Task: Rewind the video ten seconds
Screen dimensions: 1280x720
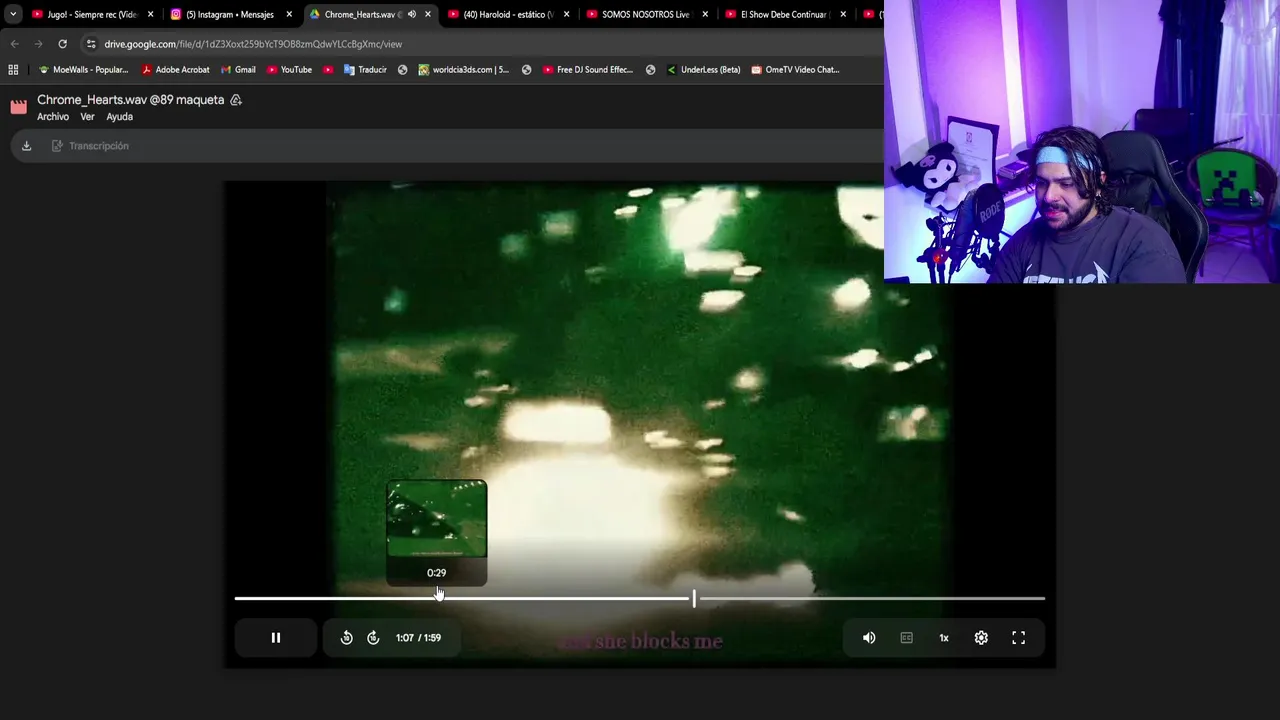Action: 346,638
